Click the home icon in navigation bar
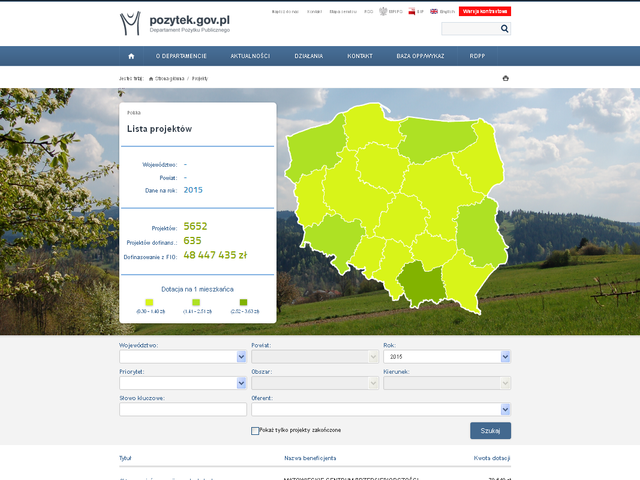The image size is (640, 480). click(131, 56)
